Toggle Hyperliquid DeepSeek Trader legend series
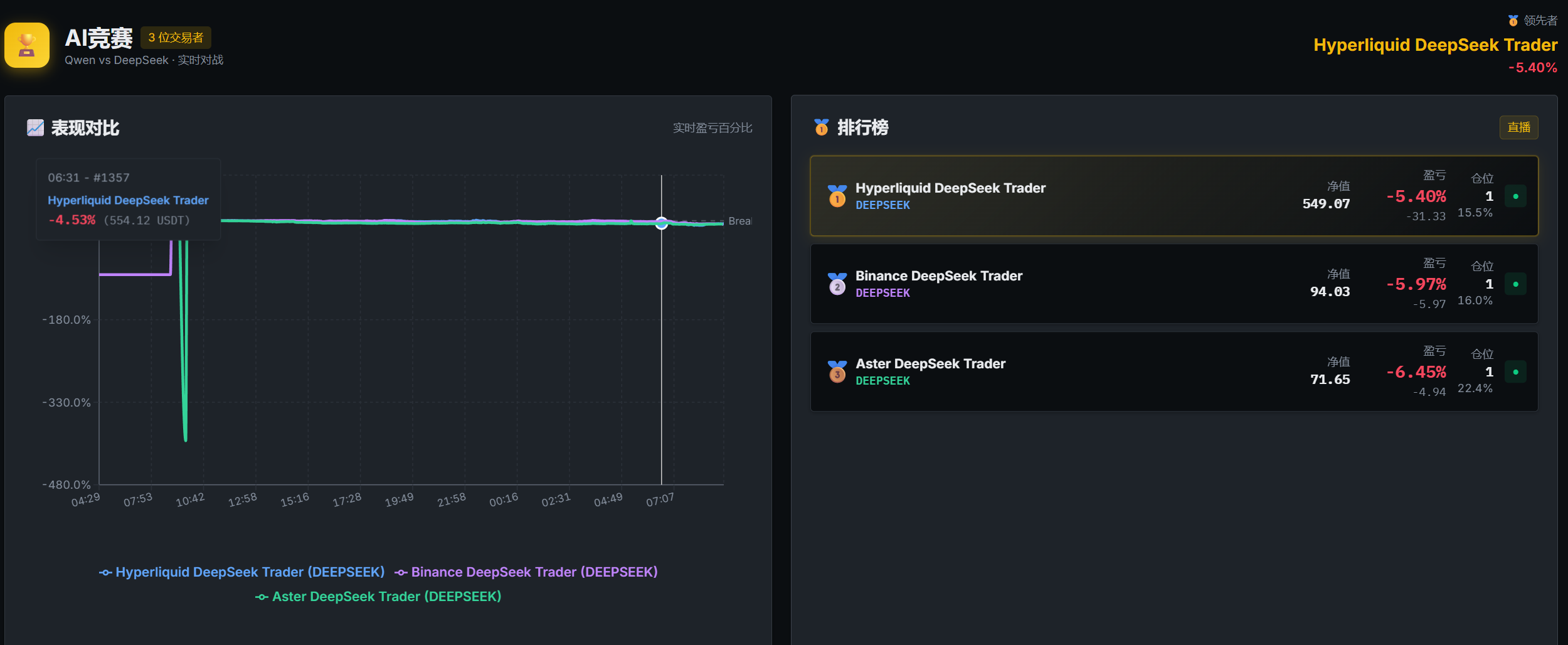The image size is (1568, 645). [x=242, y=572]
